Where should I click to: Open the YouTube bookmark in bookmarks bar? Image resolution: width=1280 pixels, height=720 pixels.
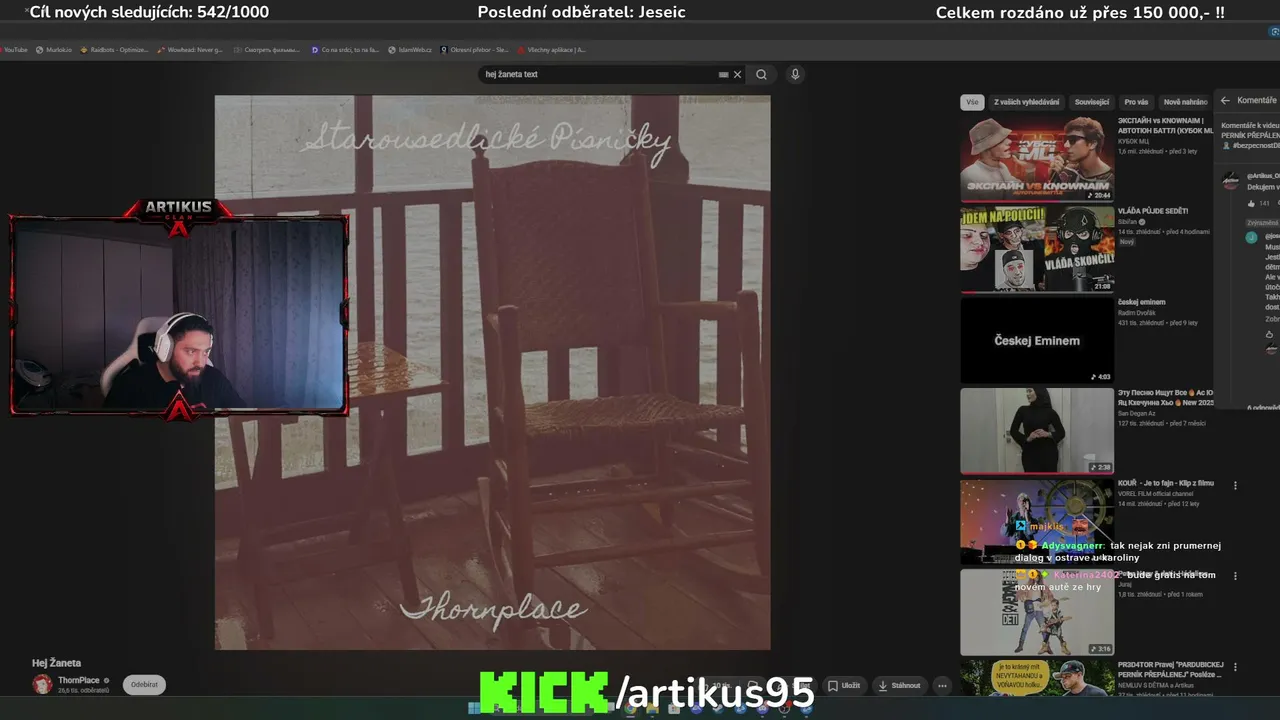(14, 49)
